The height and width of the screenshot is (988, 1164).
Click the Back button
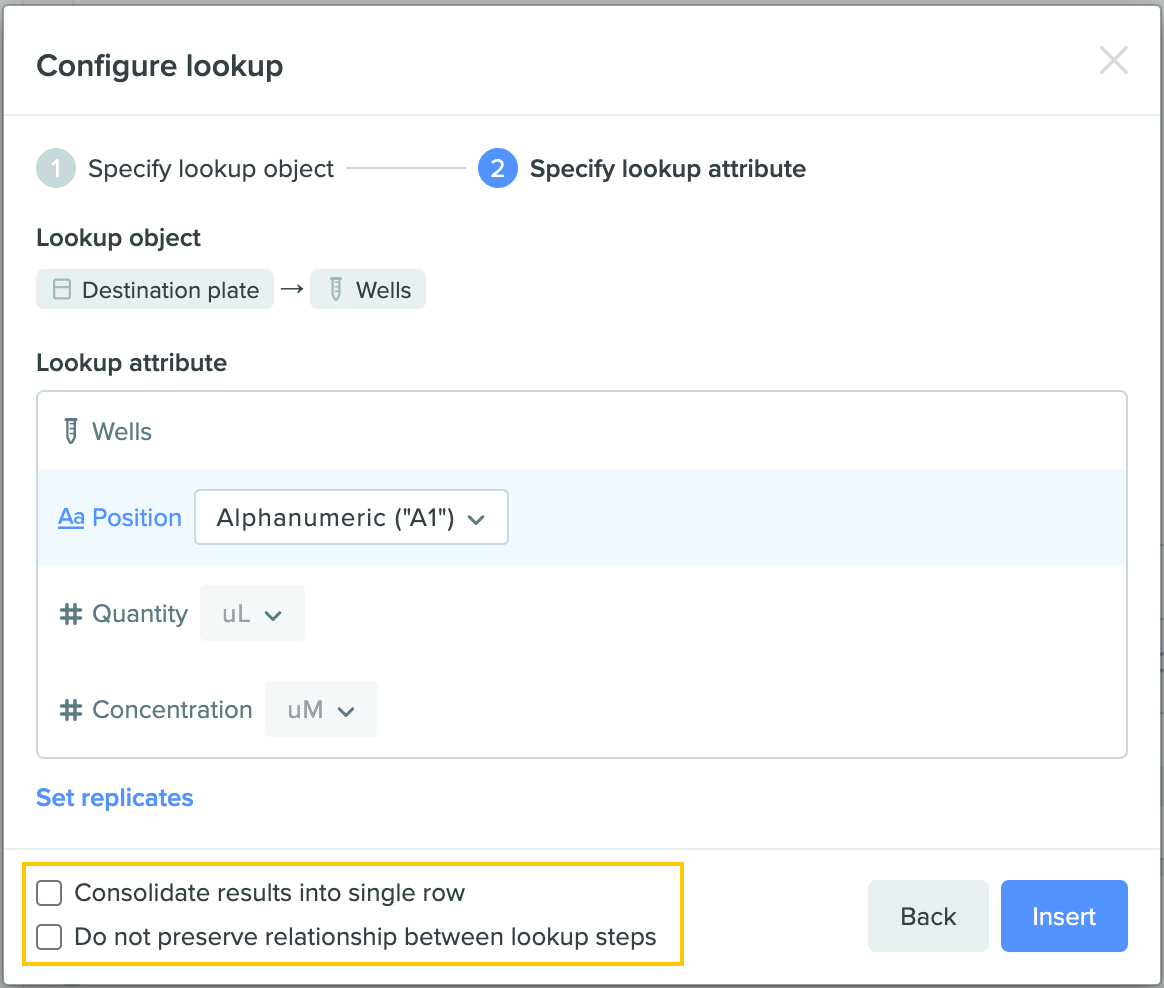(927, 916)
